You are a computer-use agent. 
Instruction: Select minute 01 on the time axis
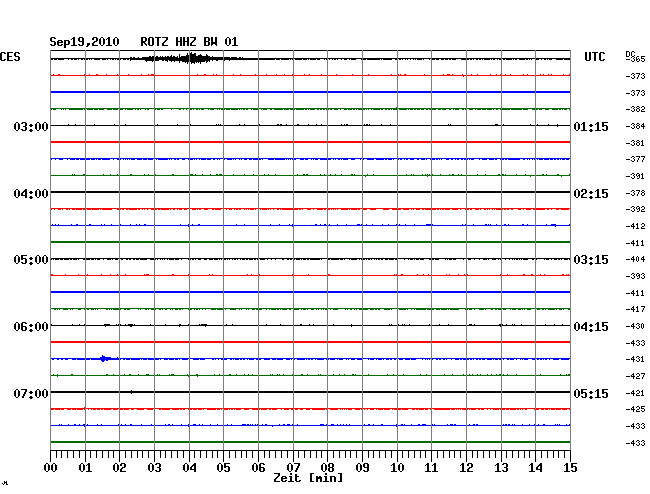85,468
